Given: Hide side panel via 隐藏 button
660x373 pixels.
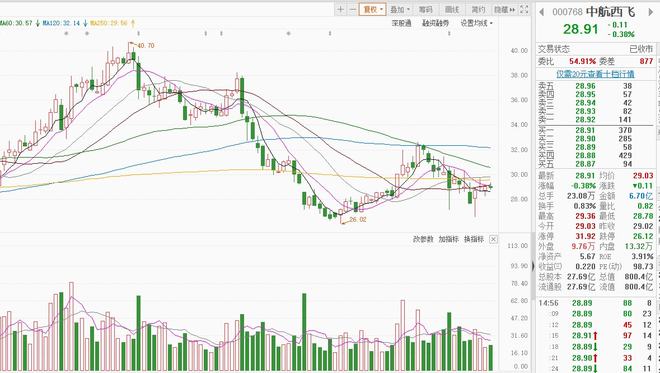Looking at the screenshot, I should pos(504,9).
